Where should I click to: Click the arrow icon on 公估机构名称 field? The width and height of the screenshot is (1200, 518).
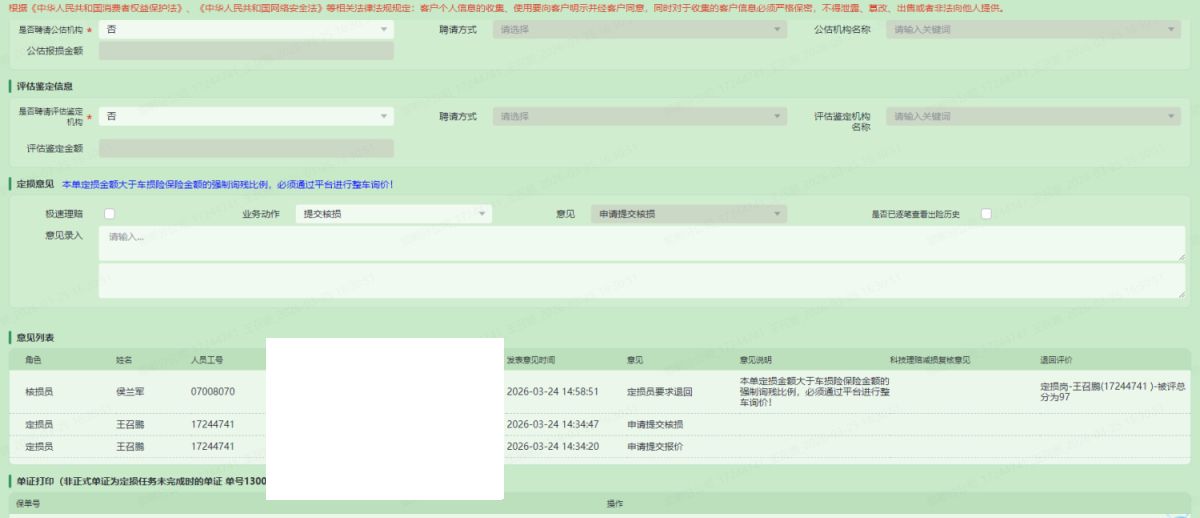[1173, 30]
